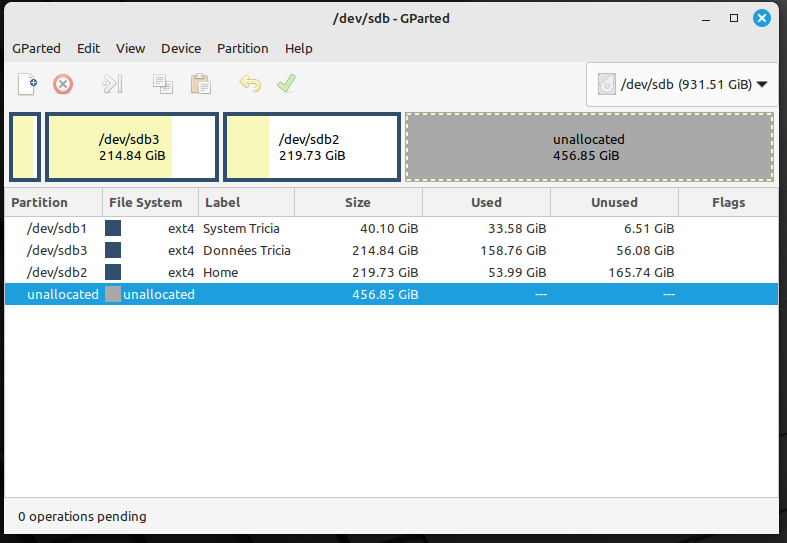Select the small /dev/sdb1 block in disk map
The image size is (787, 543).
point(25,147)
